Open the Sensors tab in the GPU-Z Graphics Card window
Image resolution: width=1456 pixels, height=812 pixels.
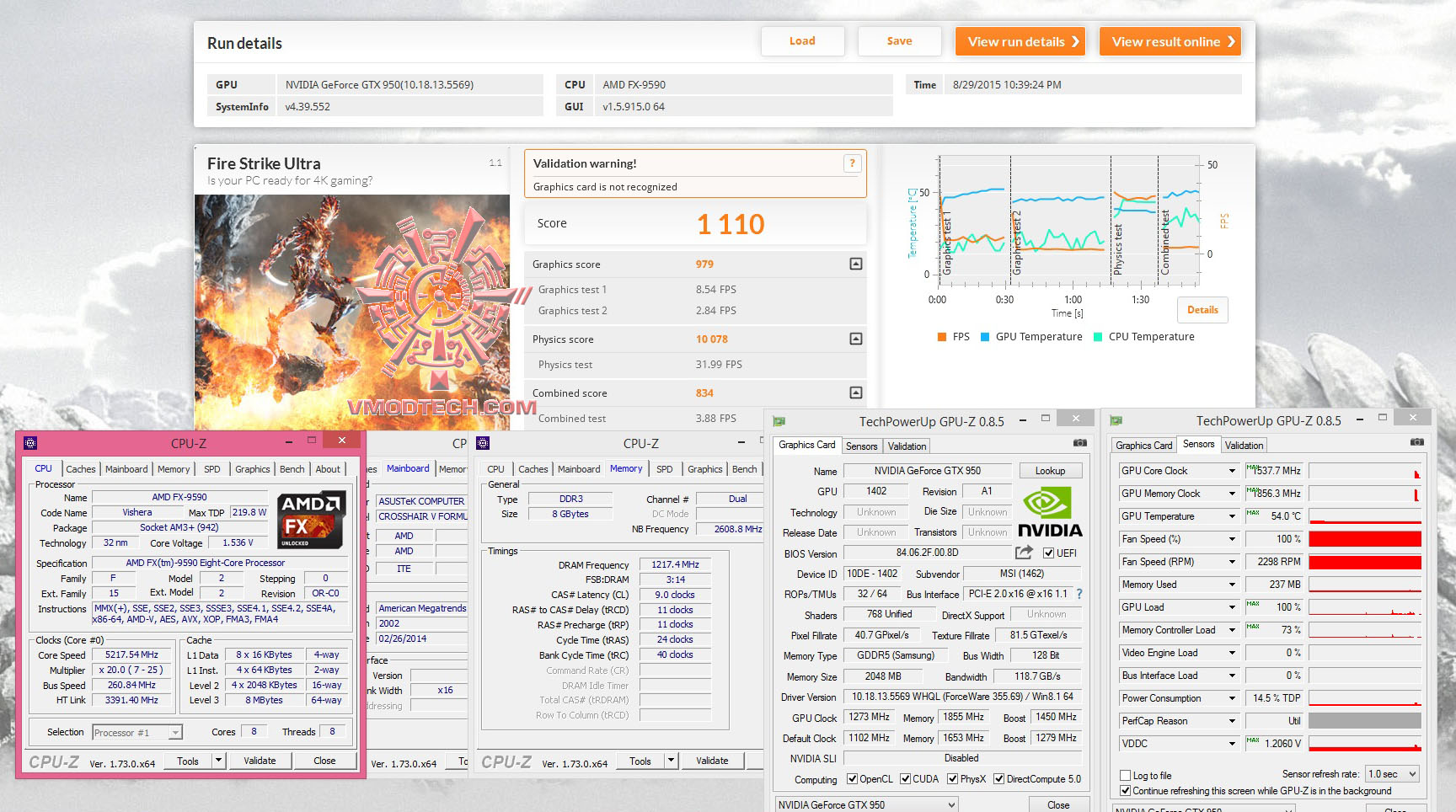(x=861, y=446)
